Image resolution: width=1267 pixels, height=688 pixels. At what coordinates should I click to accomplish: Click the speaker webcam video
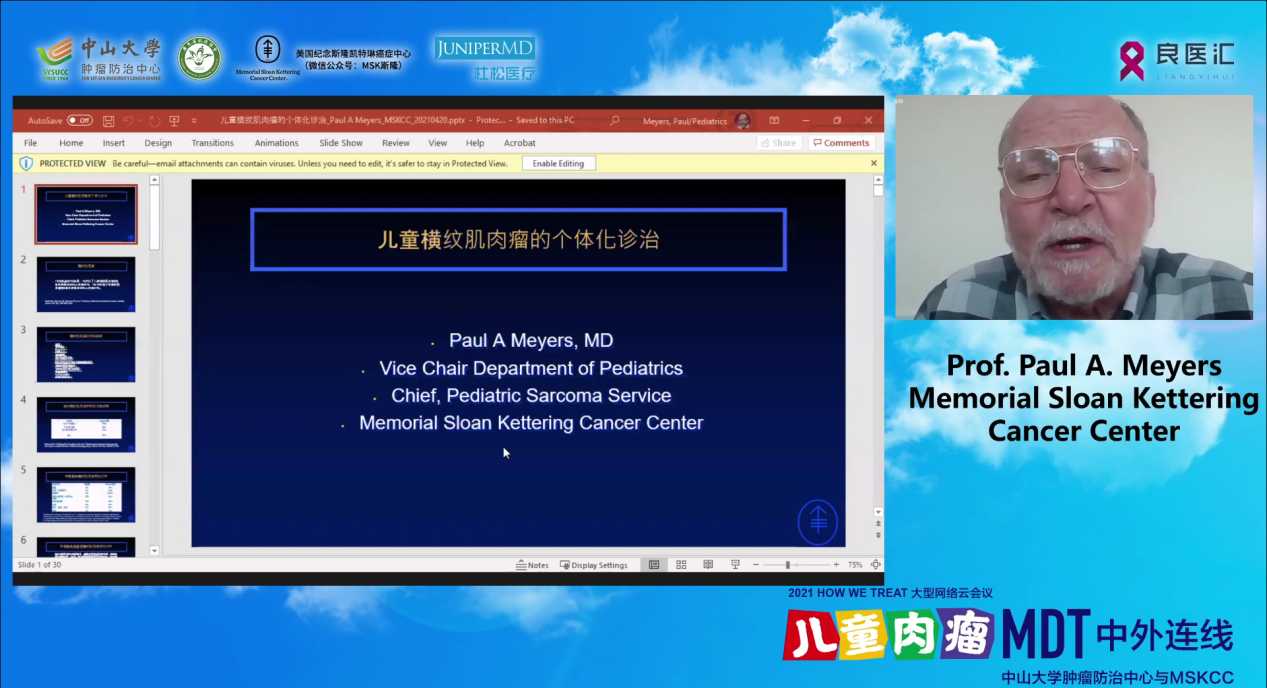(x=1074, y=208)
